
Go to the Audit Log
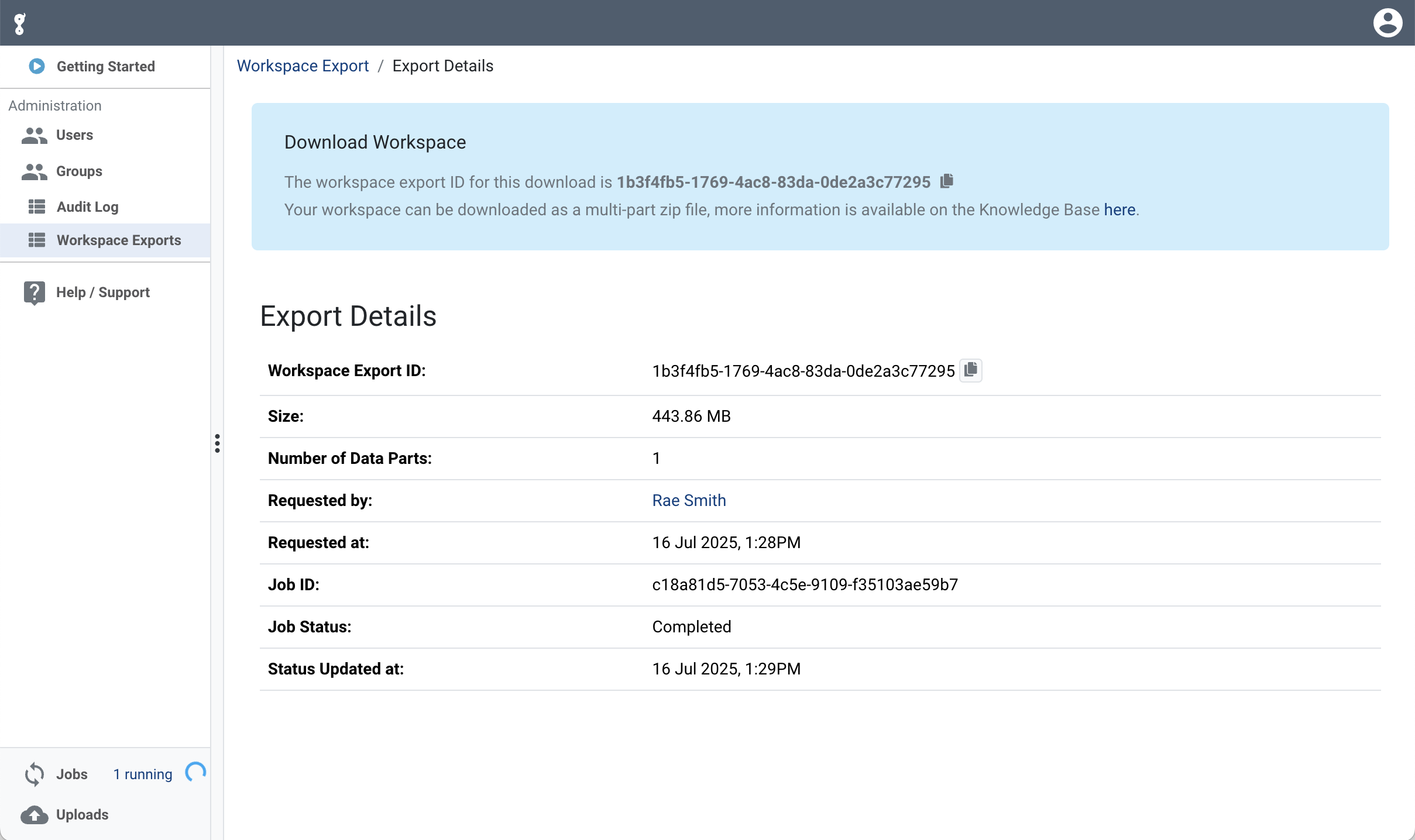(87, 207)
